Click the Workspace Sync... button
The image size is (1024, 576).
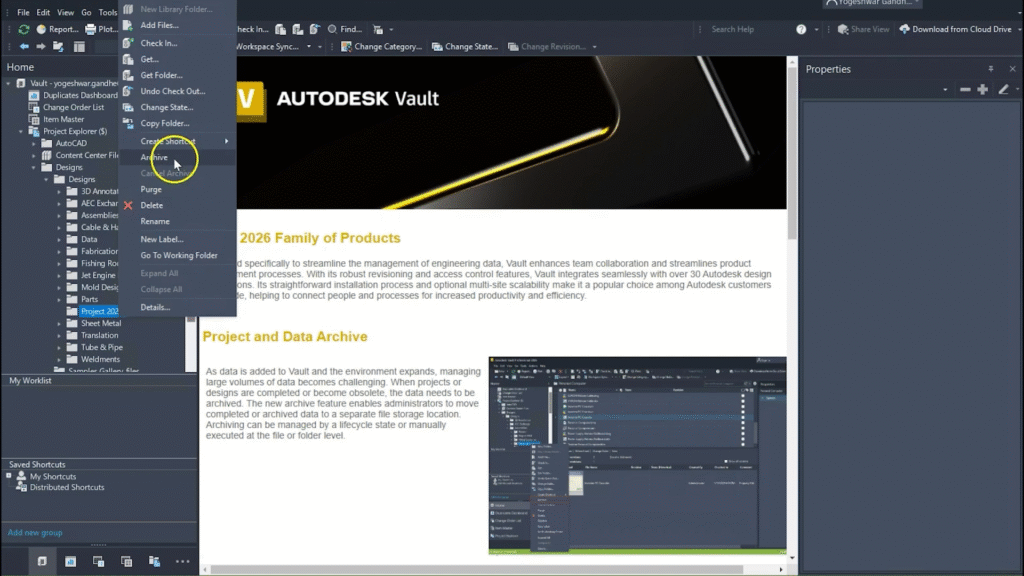click(x=268, y=47)
